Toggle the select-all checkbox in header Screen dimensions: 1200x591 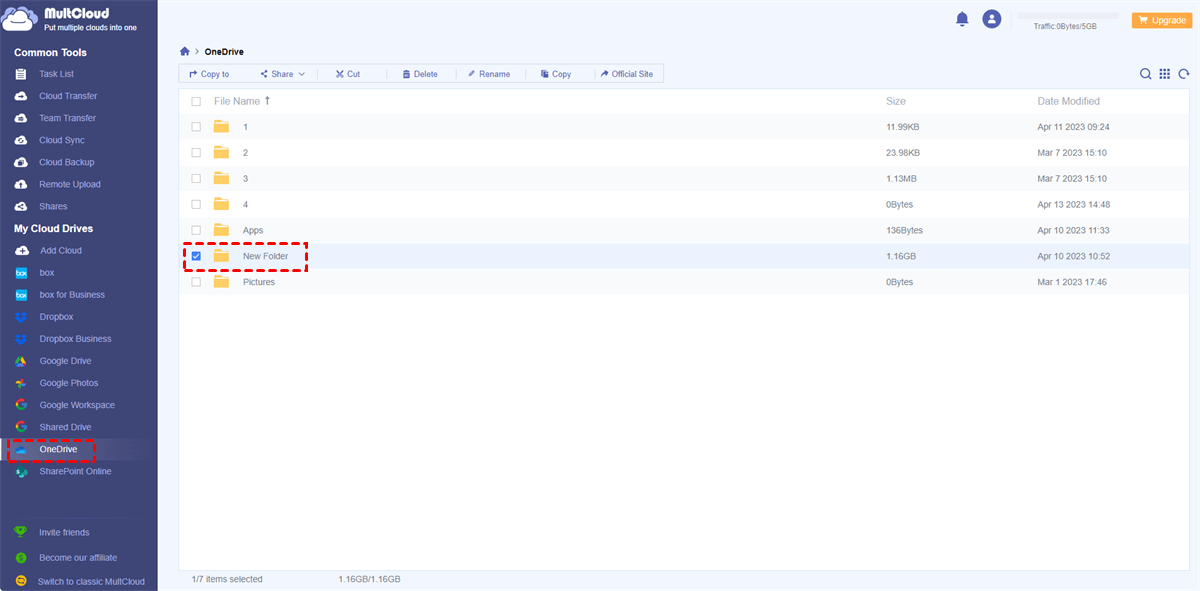(196, 101)
